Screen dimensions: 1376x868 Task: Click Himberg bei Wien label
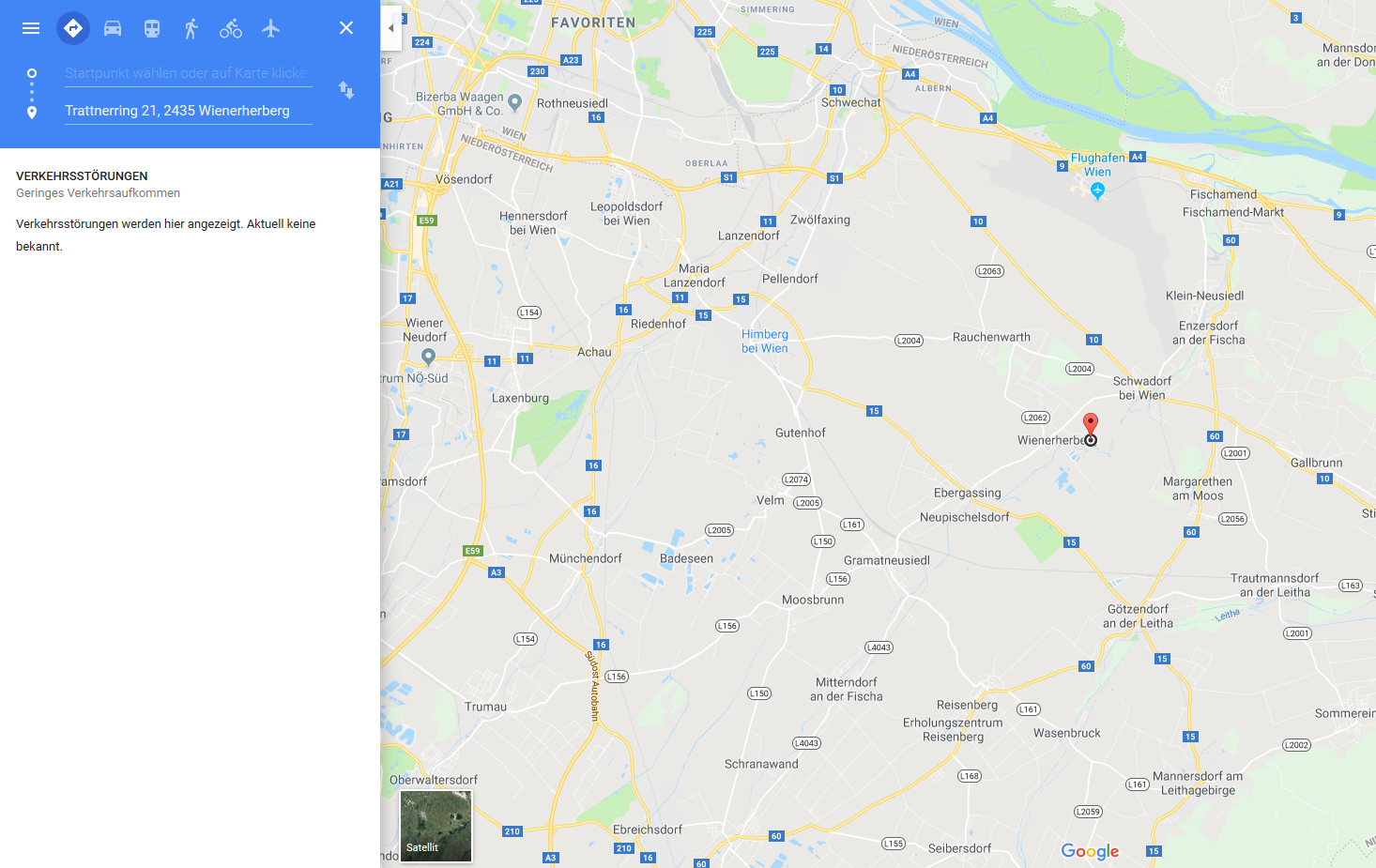tap(765, 341)
